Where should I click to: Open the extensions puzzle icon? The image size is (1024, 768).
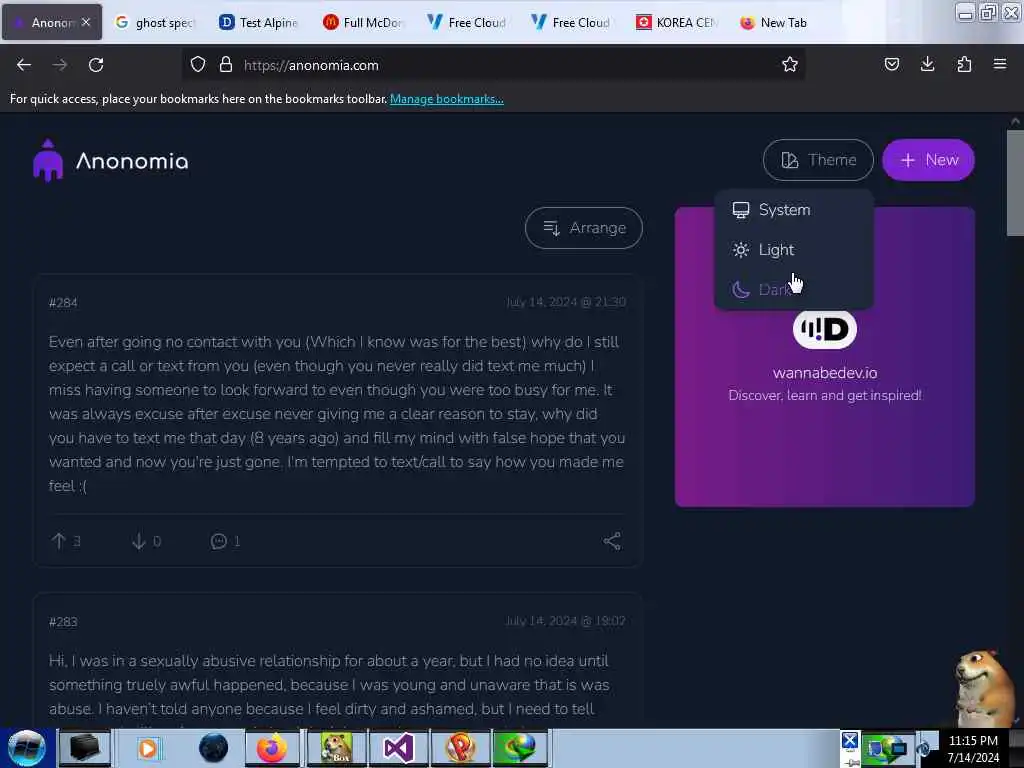964,64
